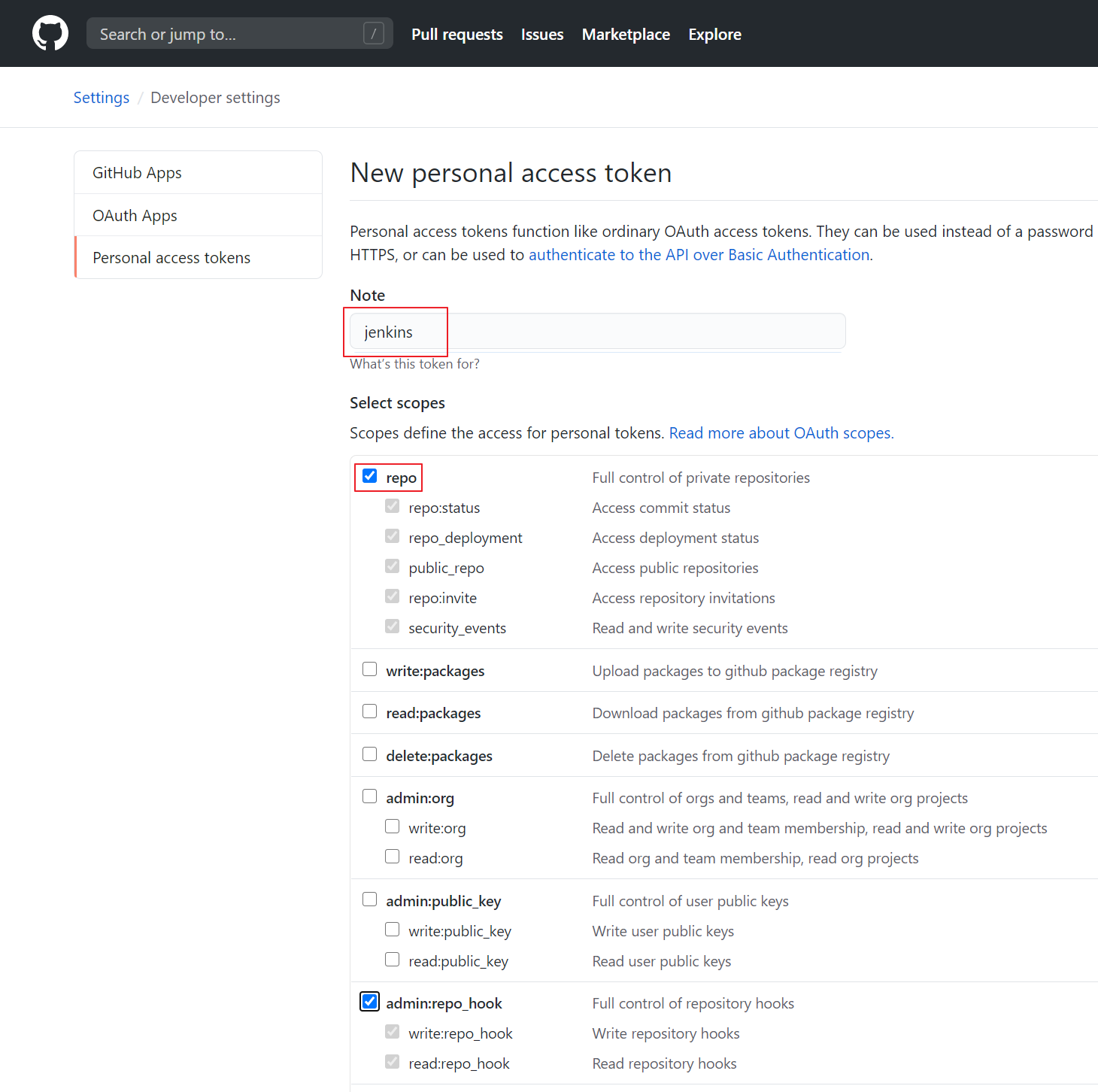Click the Note field containing jenkins

pyautogui.click(x=598, y=332)
